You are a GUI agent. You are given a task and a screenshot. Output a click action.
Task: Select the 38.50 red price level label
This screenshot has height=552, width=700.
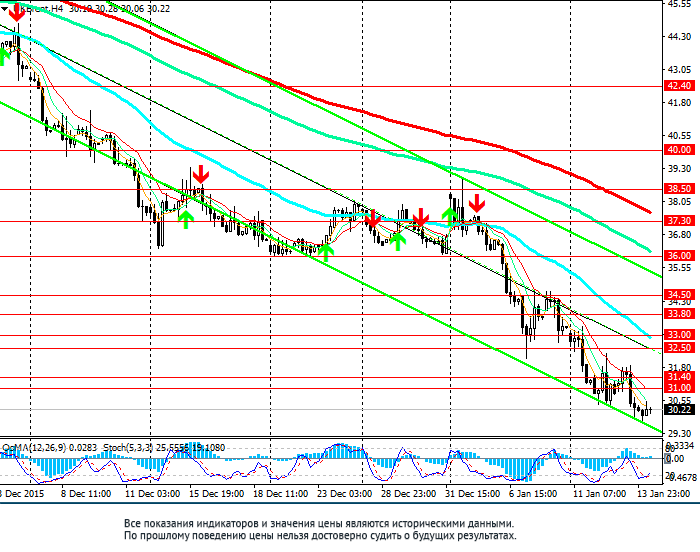[x=679, y=188]
